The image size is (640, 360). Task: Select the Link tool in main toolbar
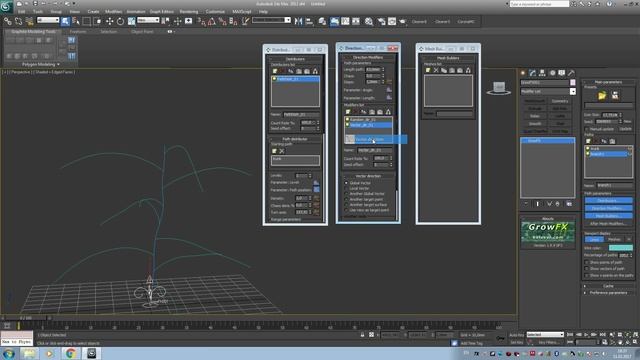click(8, 21)
